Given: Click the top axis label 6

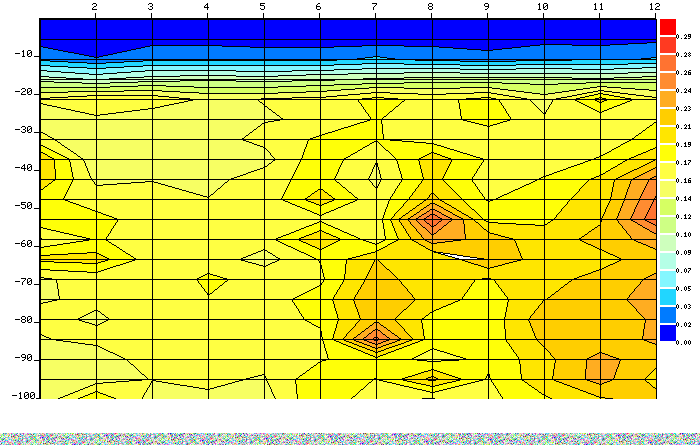Looking at the screenshot, I should [x=318, y=7].
